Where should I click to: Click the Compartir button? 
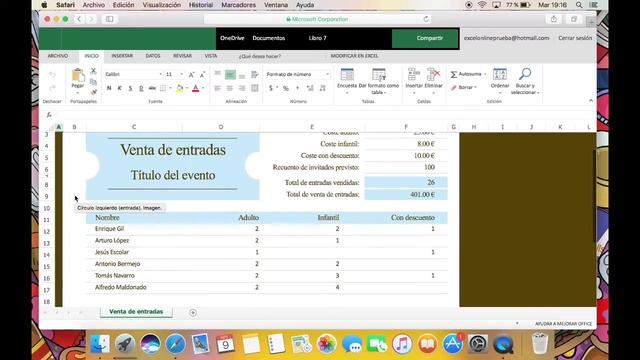(424, 38)
